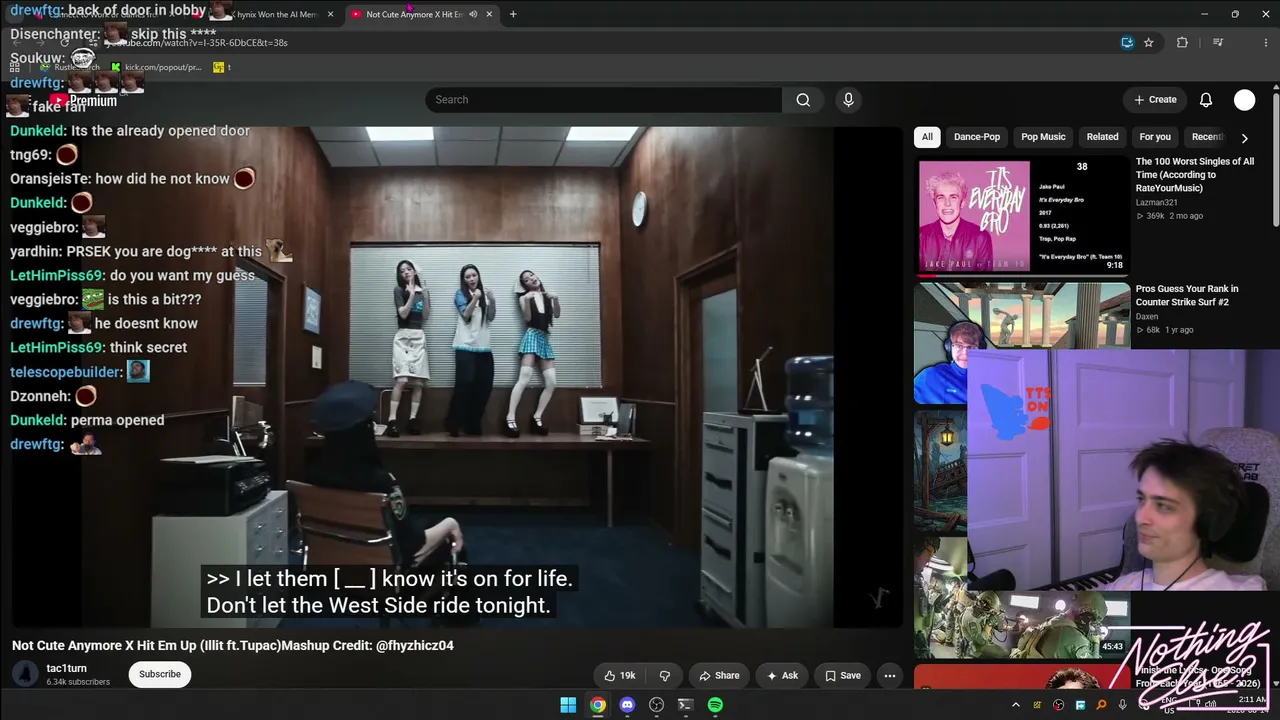
Task: Open more actions ellipsis below video
Action: (x=889, y=676)
